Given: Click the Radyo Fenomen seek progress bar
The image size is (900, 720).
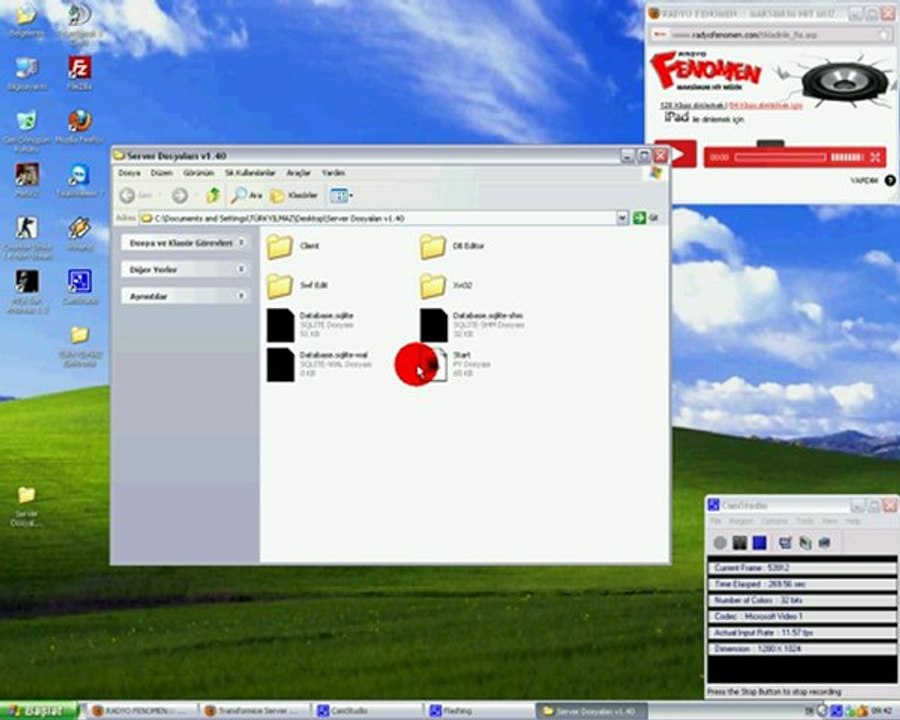Looking at the screenshot, I should (x=780, y=157).
